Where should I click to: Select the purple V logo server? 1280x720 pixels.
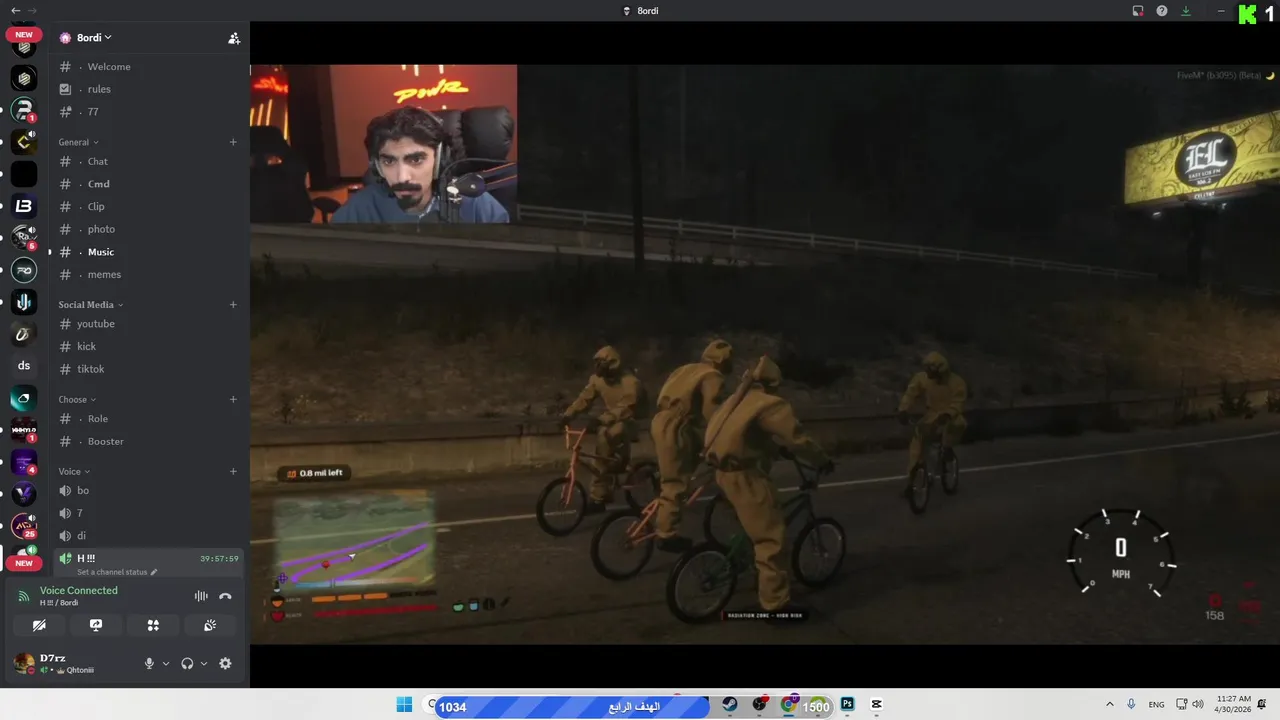click(24, 494)
